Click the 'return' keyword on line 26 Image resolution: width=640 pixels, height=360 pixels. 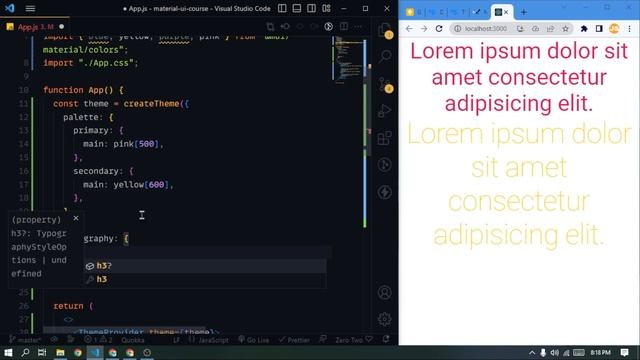pos(68,306)
